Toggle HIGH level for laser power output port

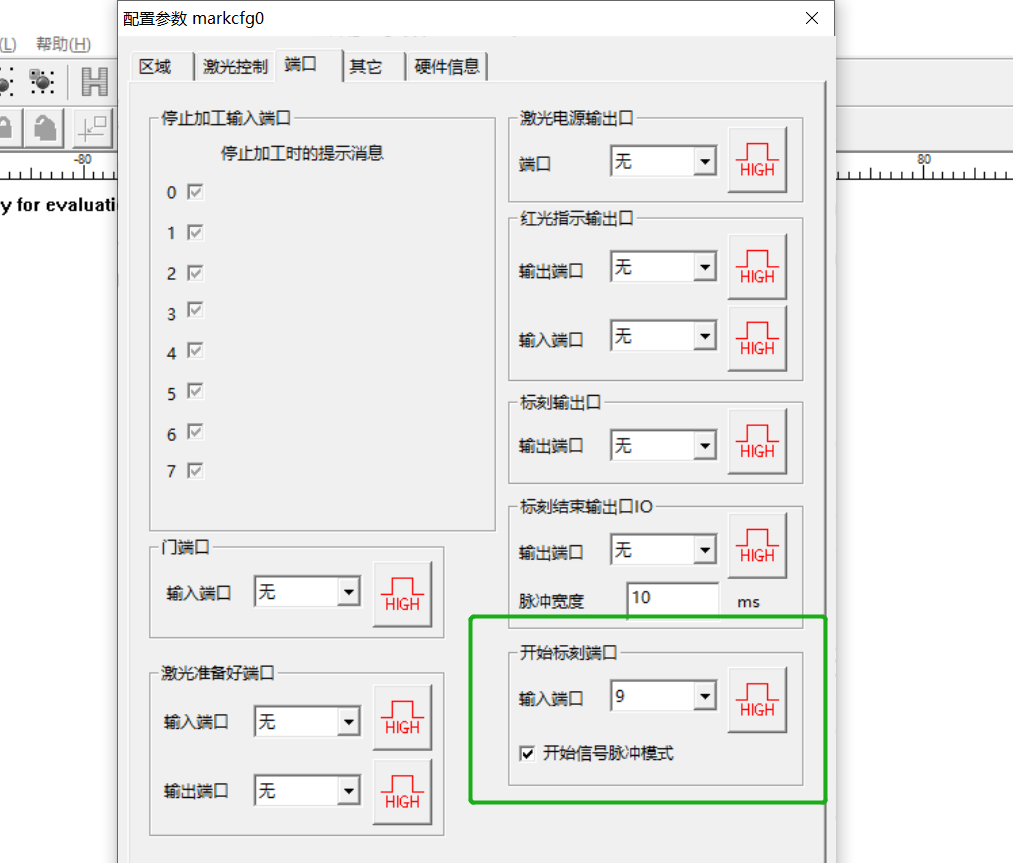[x=757, y=160]
